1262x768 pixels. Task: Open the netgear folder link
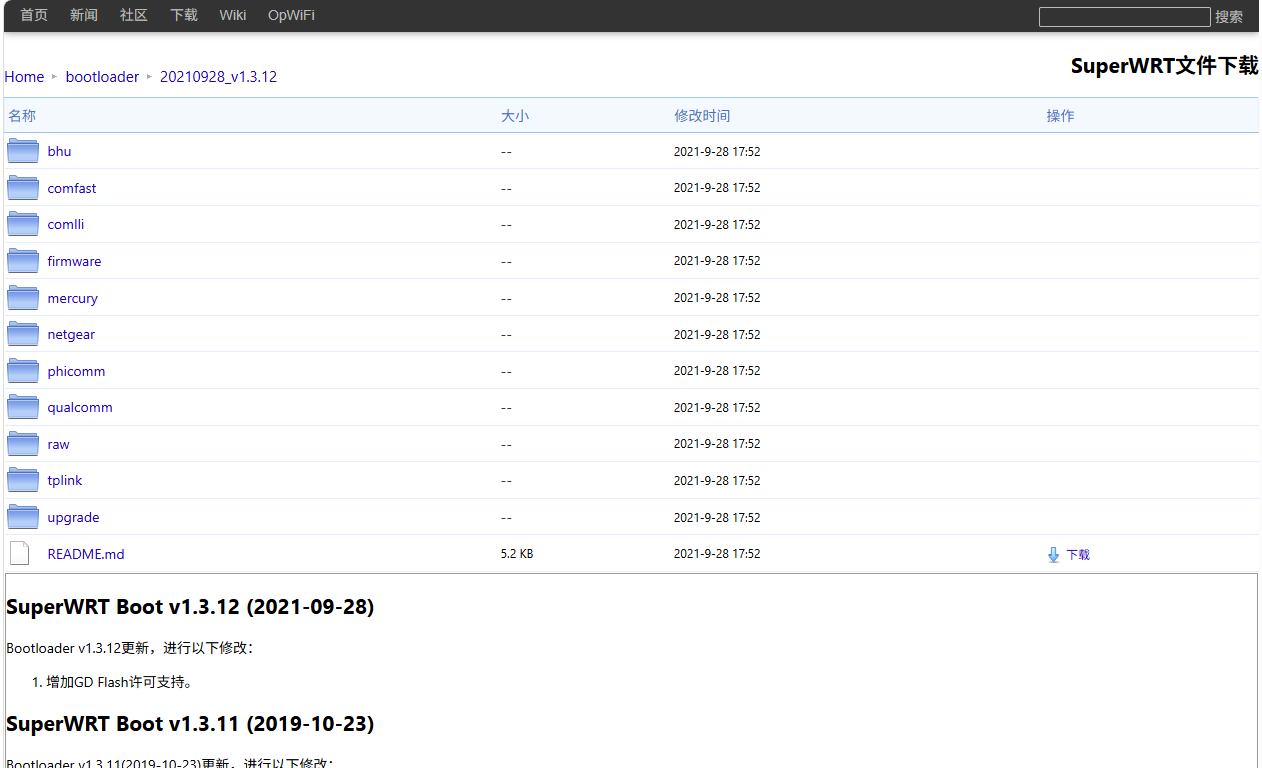[71, 335]
